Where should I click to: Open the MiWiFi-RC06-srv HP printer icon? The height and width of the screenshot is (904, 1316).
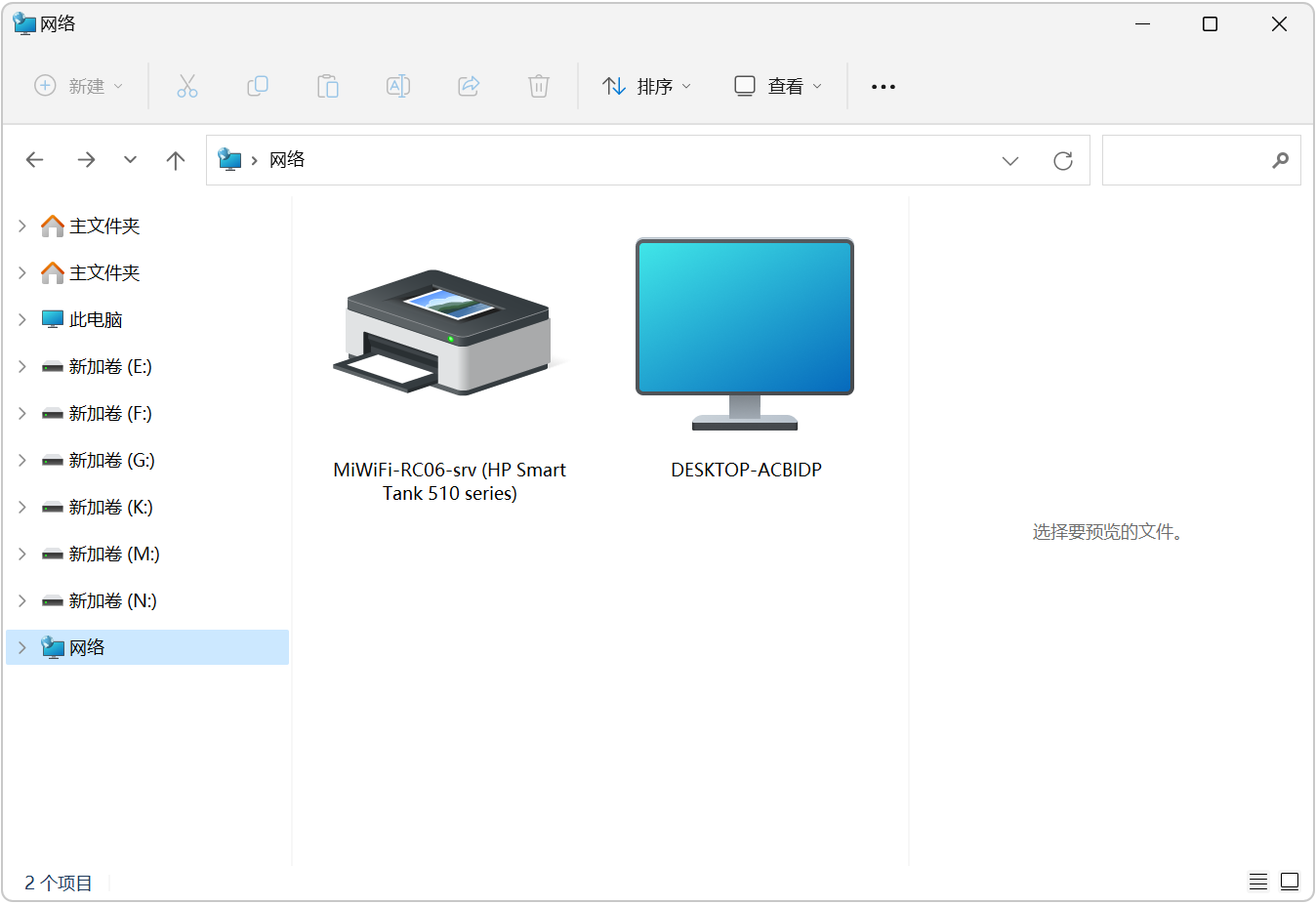(449, 332)
